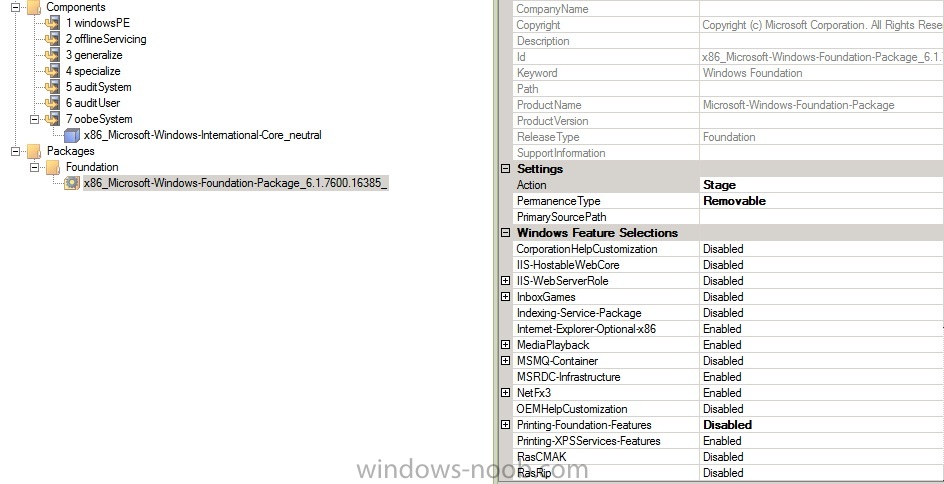
Task: Click the 3 generalize pass icon
Action: coord(53,55)
